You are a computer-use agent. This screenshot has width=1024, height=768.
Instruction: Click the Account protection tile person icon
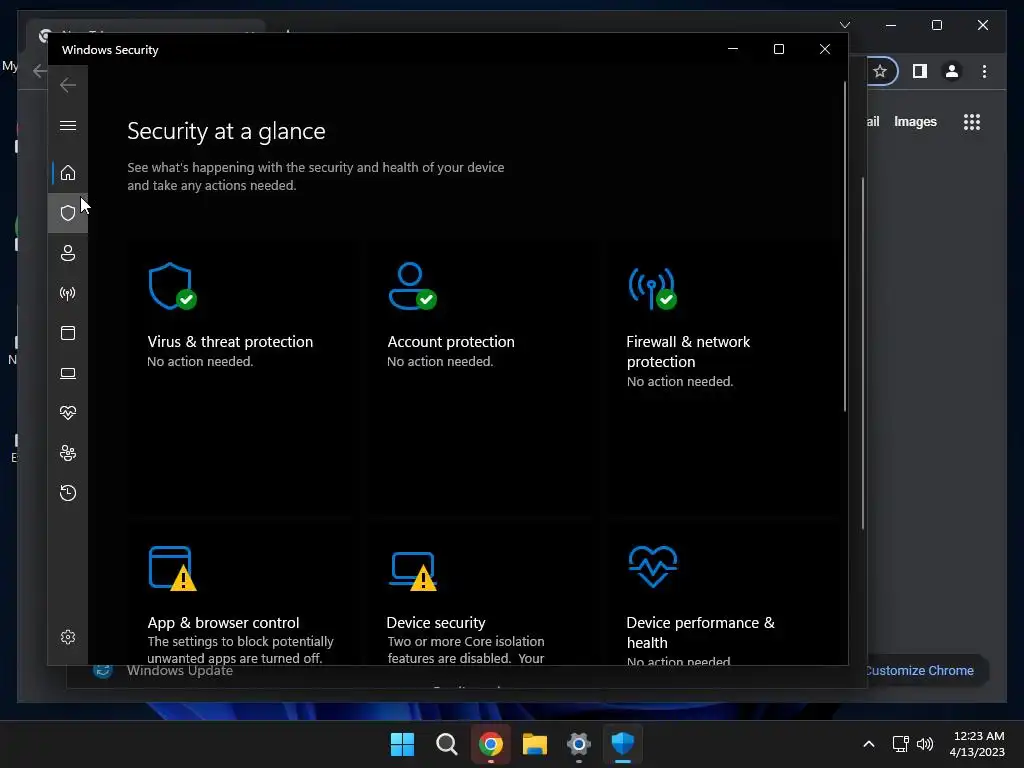tap(413, 286)
